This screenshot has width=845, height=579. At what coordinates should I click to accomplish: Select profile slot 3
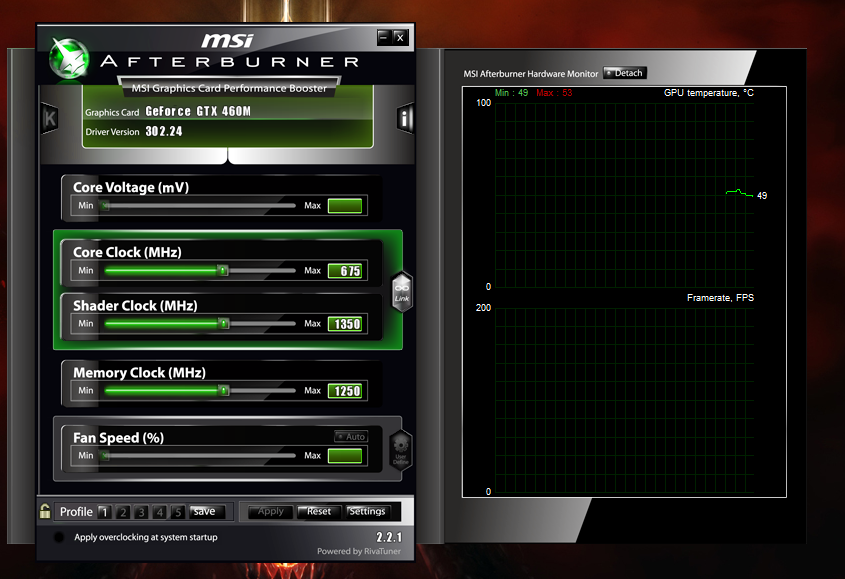141,512
